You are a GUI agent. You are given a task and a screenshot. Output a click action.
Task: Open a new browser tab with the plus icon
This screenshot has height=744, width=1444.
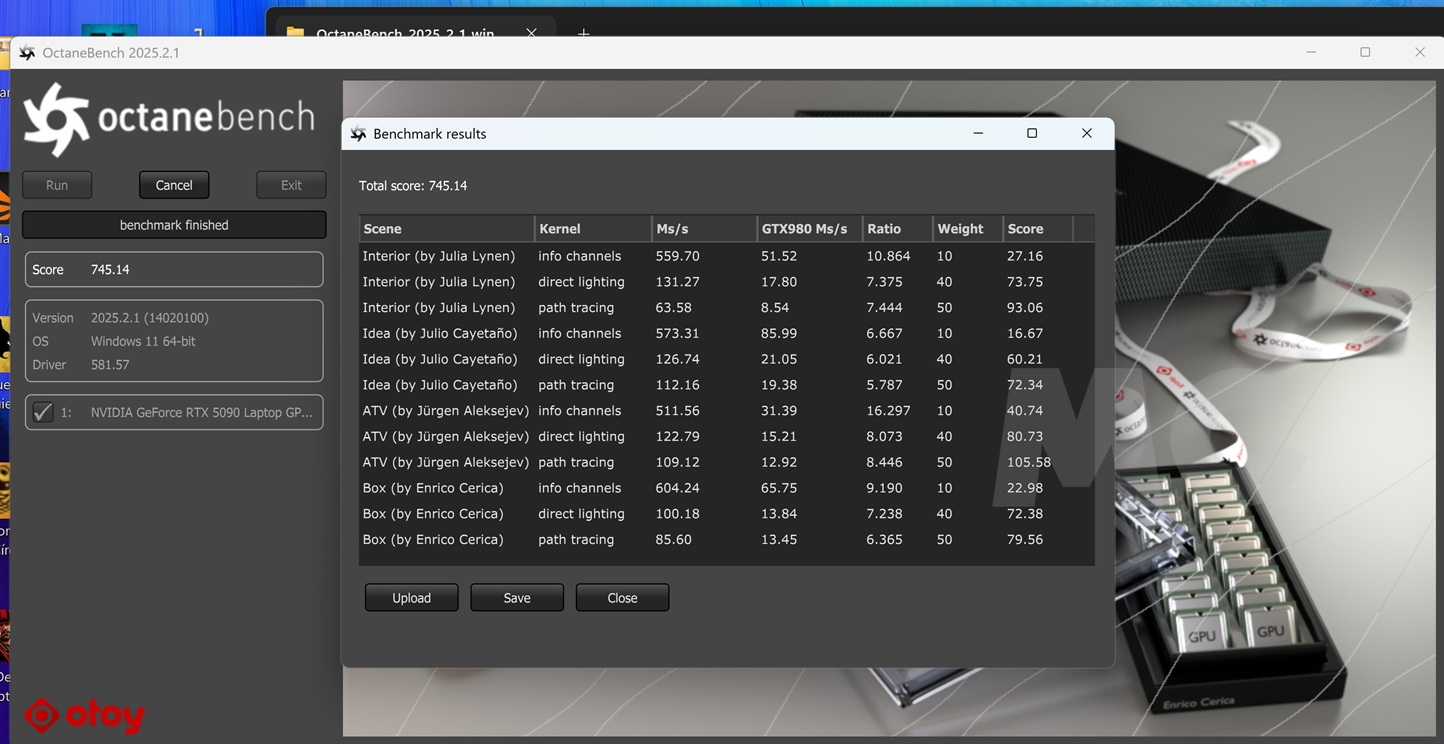(583, 33)
